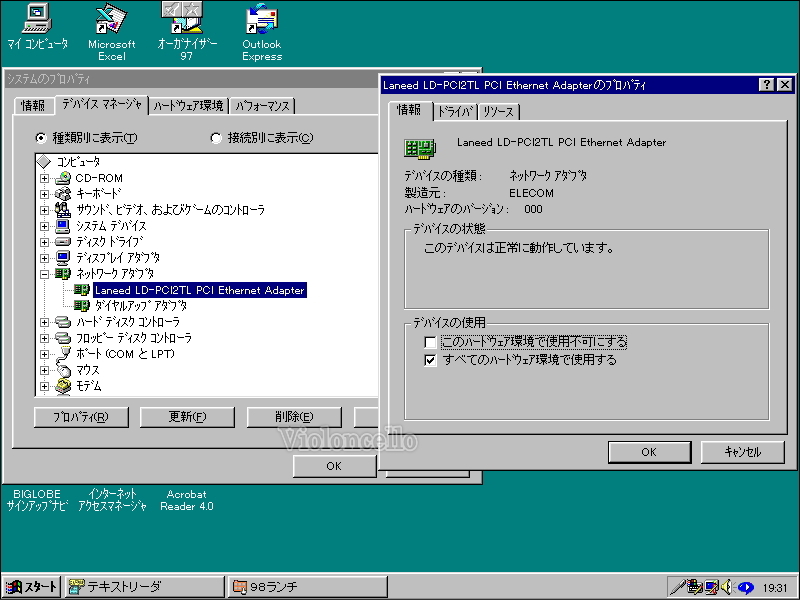Select the 接続別に表示 radio button
Image resolution: width=800 pixels, height=600 pixels.
[x=218, y=136]
